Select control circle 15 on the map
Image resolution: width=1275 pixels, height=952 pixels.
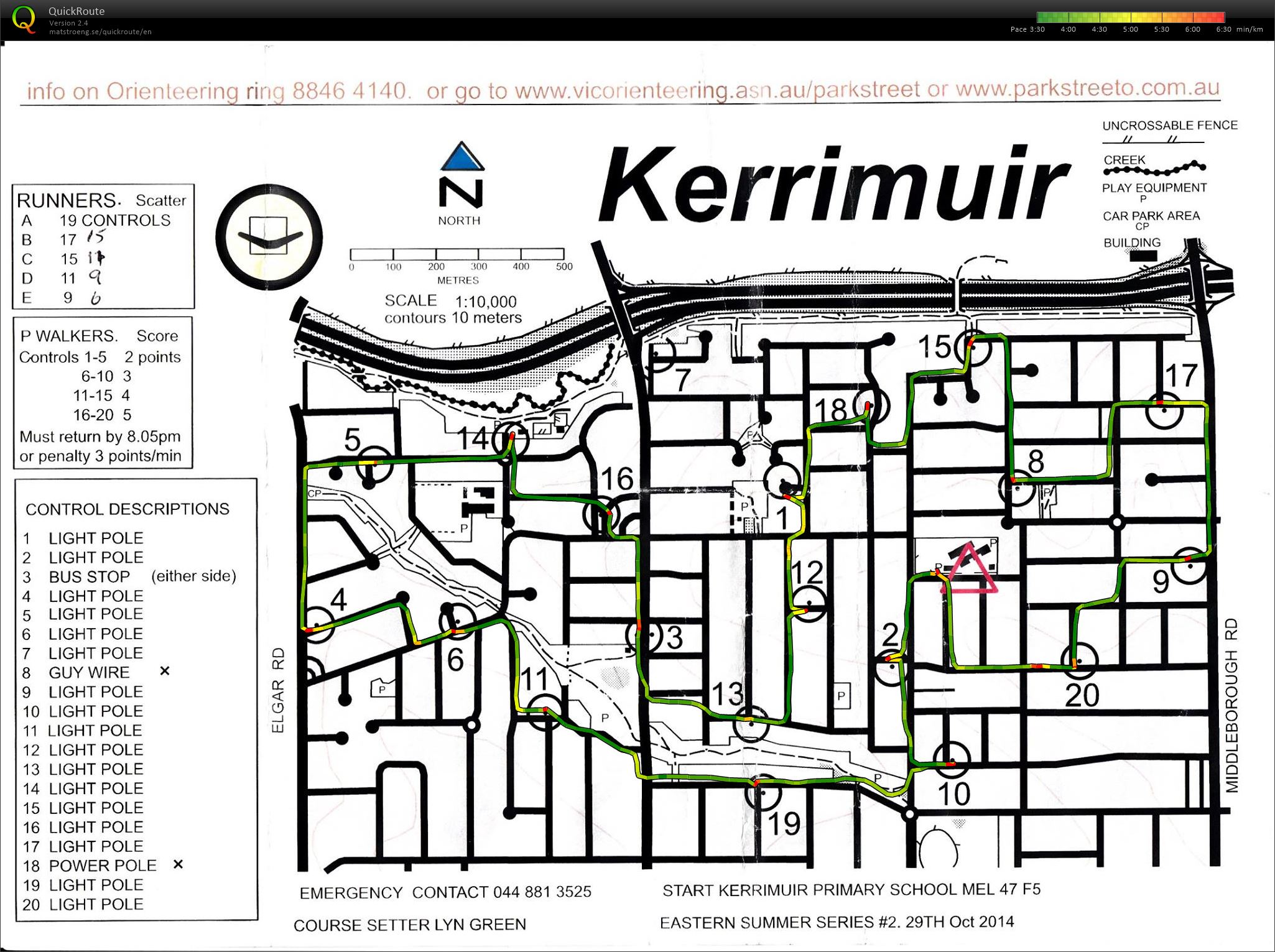pos(973,349)
